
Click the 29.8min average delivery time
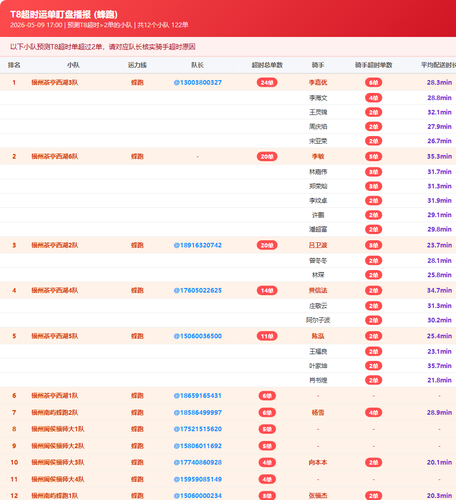(x=439, y=229)
